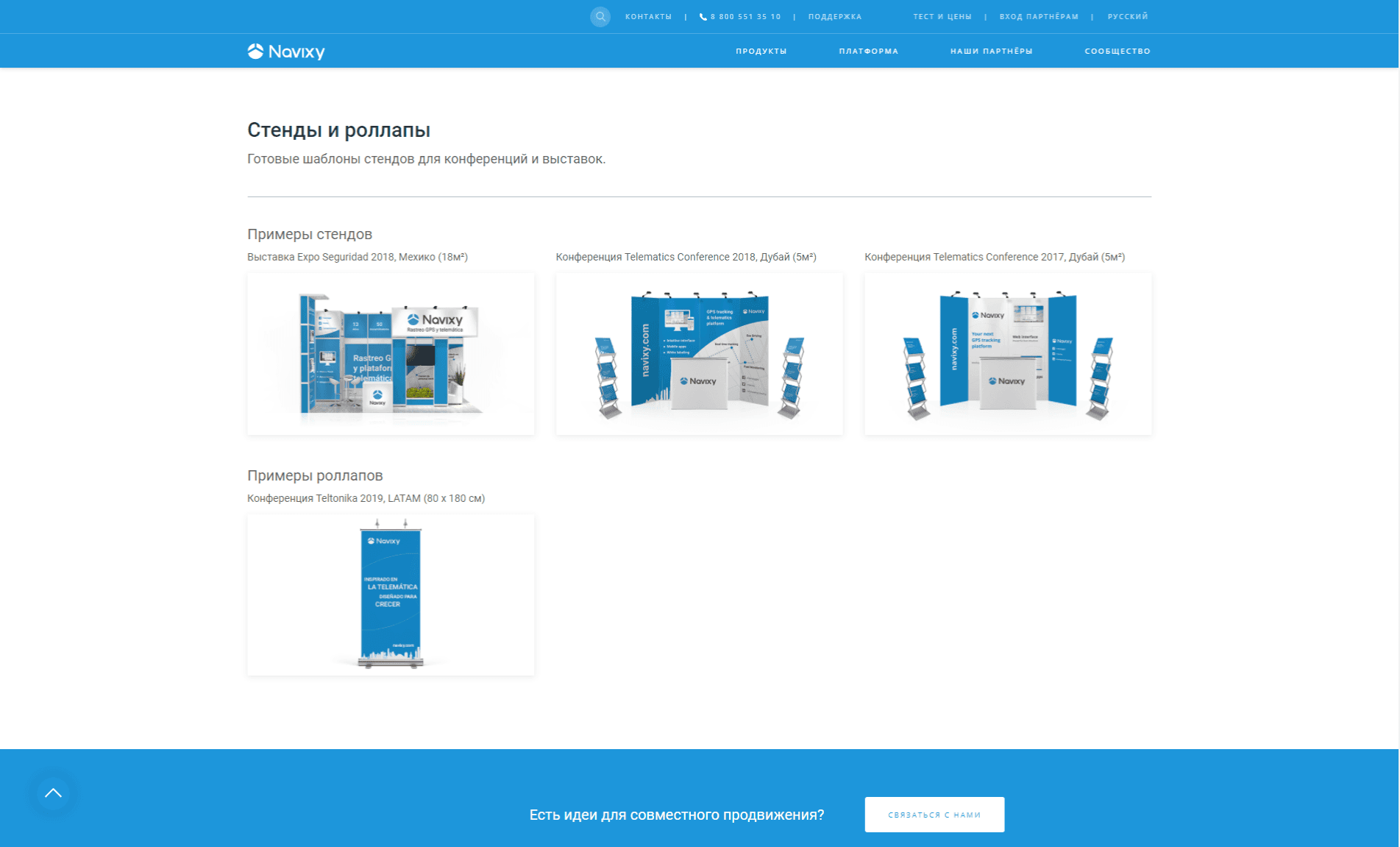This screenshot has width=1400, height=847.
Task: Open Вход партнёрам login link
Action: (1039, 16)
